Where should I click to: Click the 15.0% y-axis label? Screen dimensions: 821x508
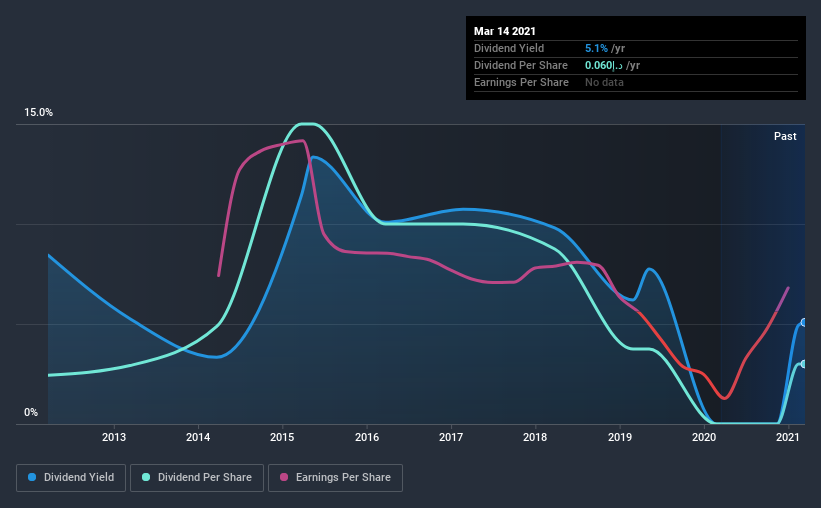coord(38,113)
